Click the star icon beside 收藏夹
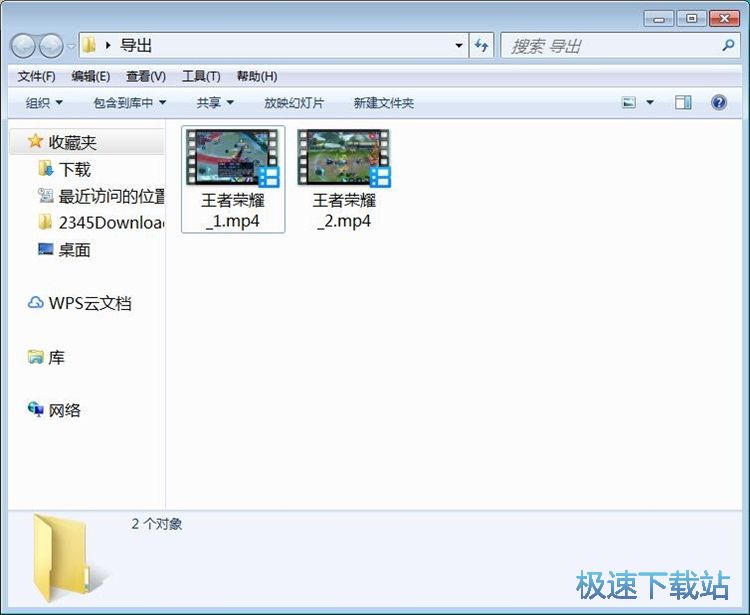This screenshot has width=750, height=615. pyautogui.click(x=35, y=141)
